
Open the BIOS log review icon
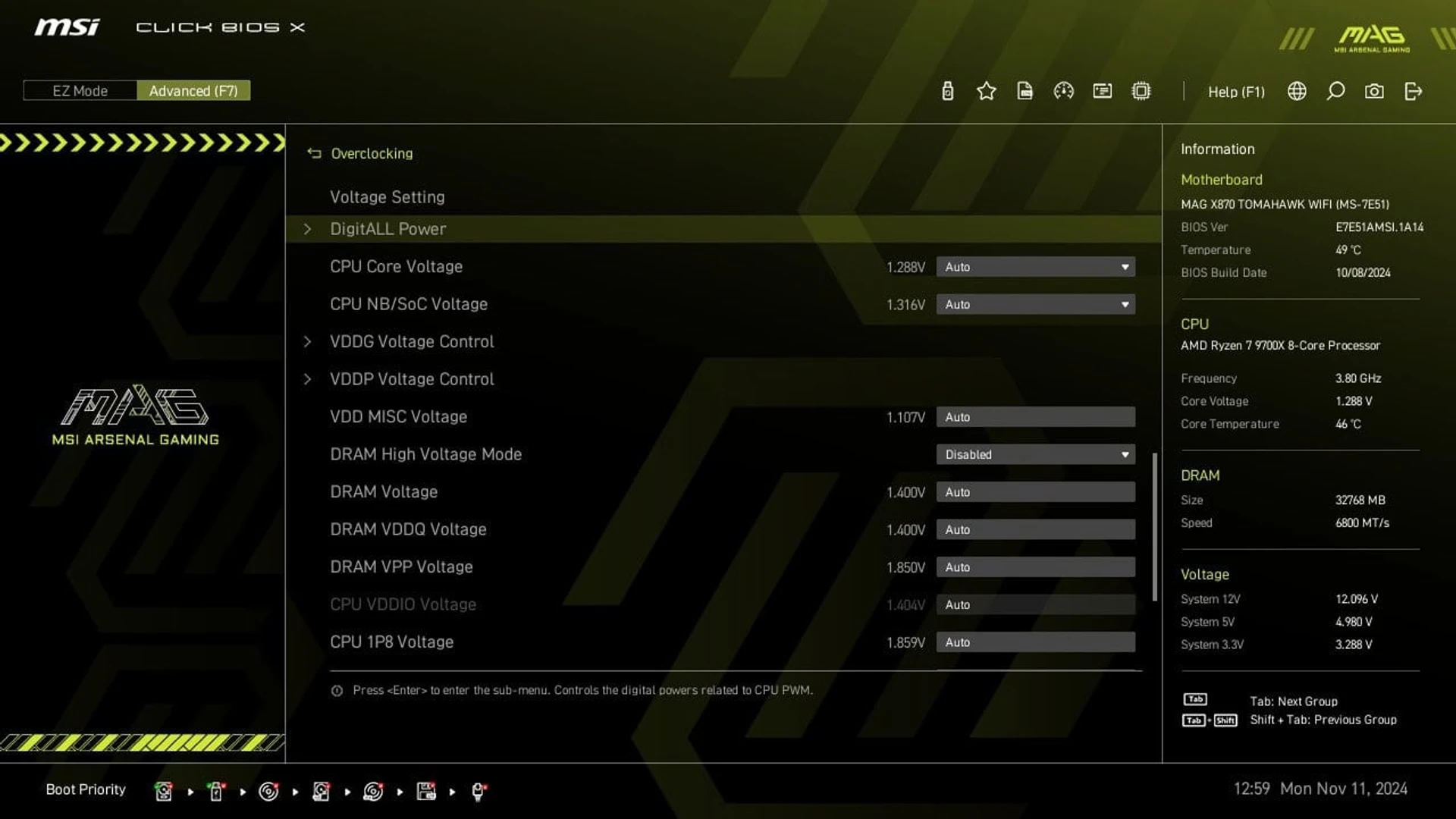[x=1102, y=91]
